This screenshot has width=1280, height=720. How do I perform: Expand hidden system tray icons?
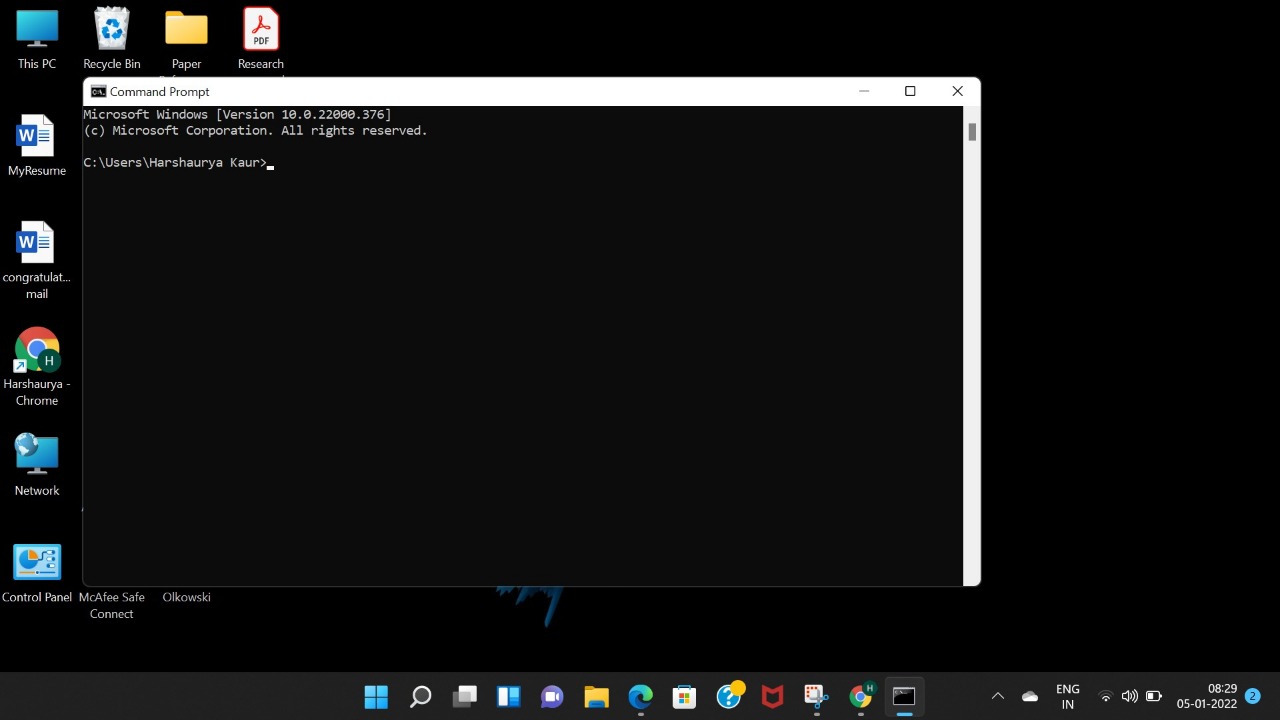click(x=997, y=696)
